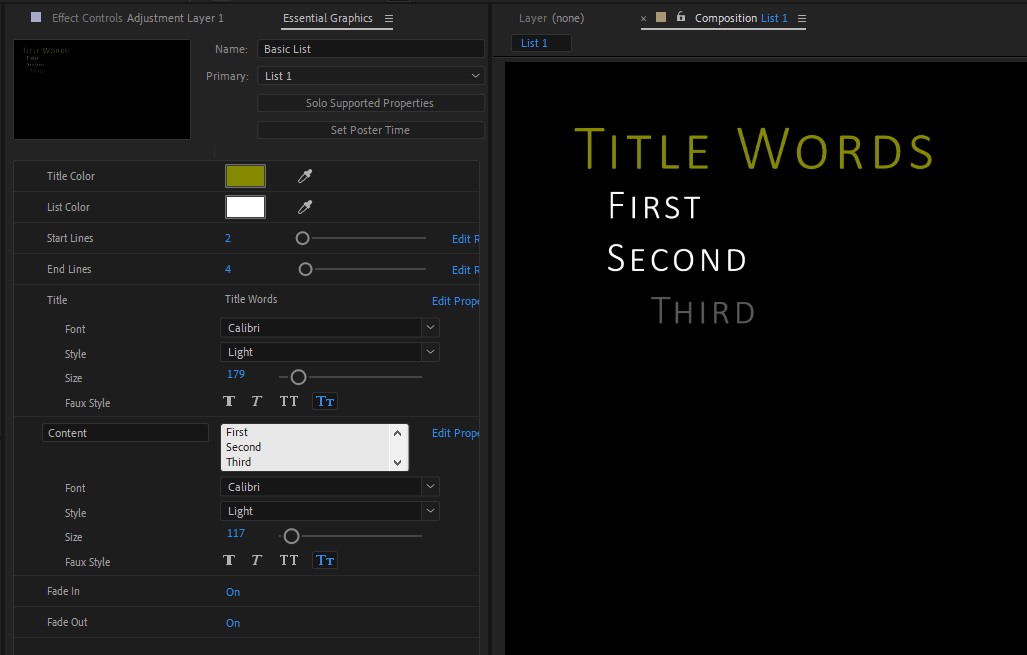This screenshot has width=1027, height=655.
Task: Toggle All Caps on the Content text
Action: click(x=289, y=559)
